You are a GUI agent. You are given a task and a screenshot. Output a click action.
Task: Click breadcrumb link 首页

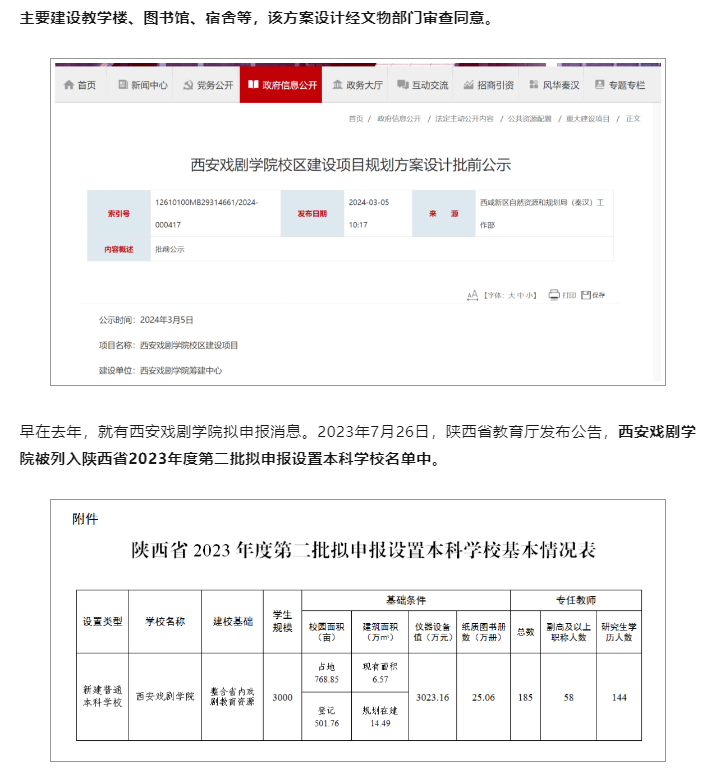point(356,119)
